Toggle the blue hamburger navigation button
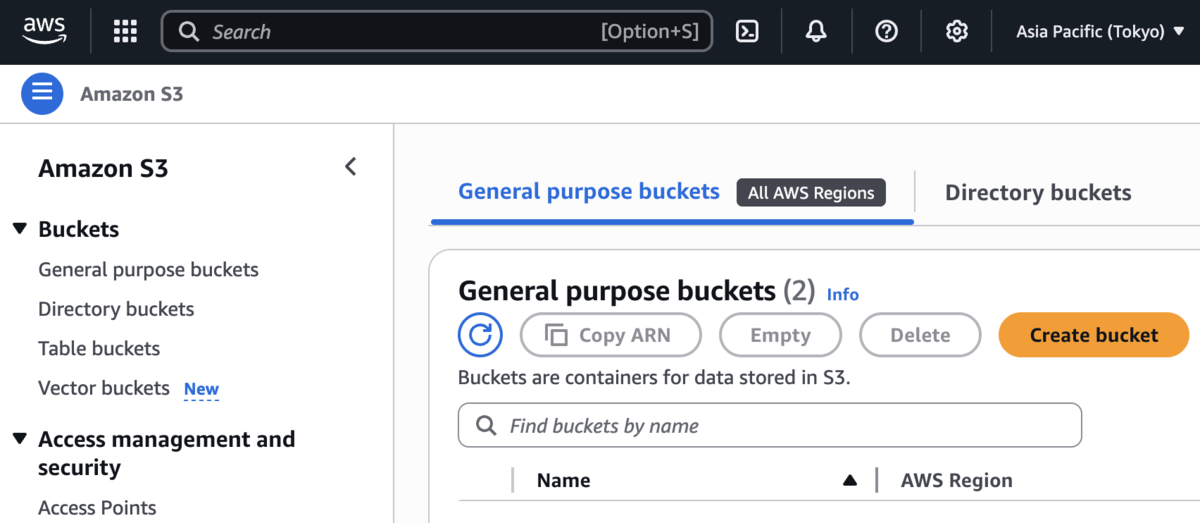The height and width of the screenshot is (523, 1200). 42,94
